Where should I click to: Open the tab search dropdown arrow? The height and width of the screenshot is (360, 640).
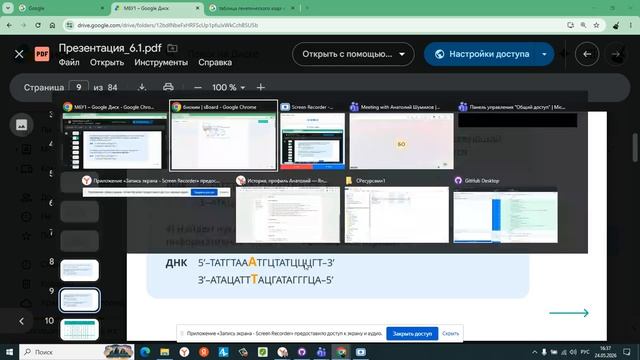[7, 8]
